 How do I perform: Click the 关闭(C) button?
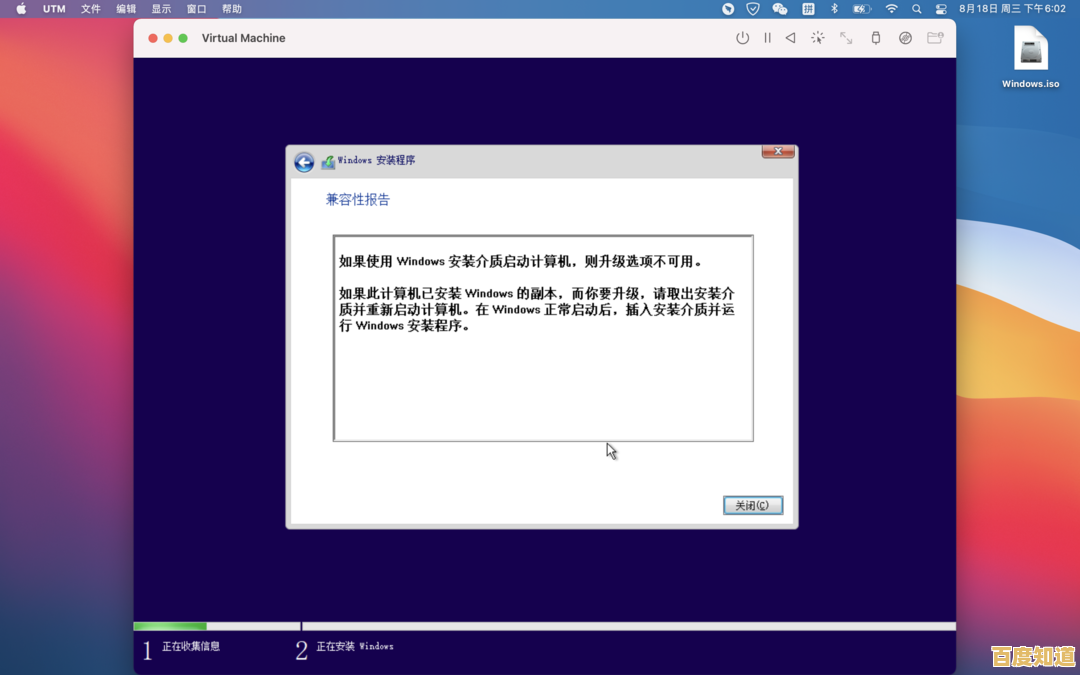point(752,505)
